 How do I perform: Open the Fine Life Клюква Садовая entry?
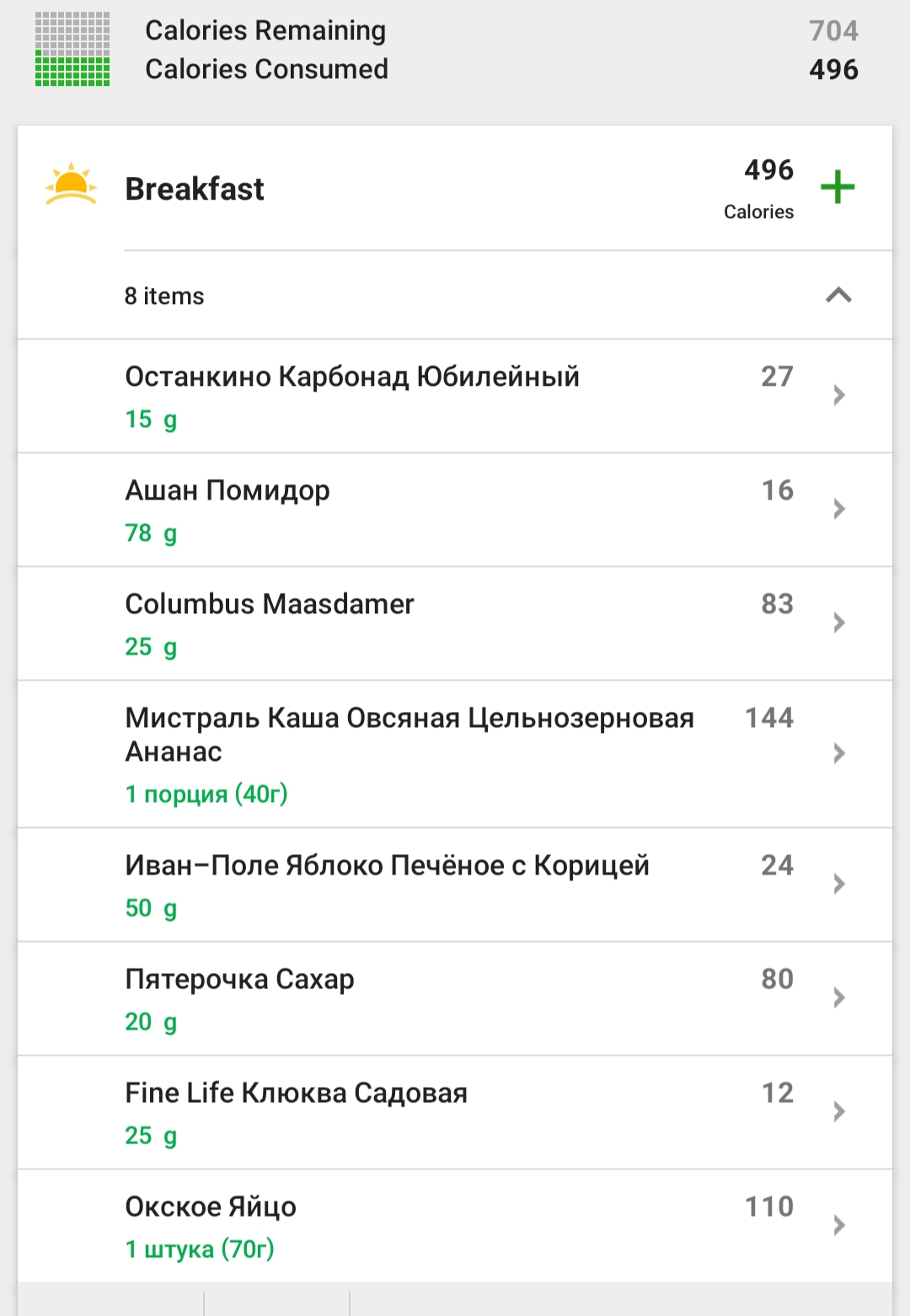click(296, 1094)
